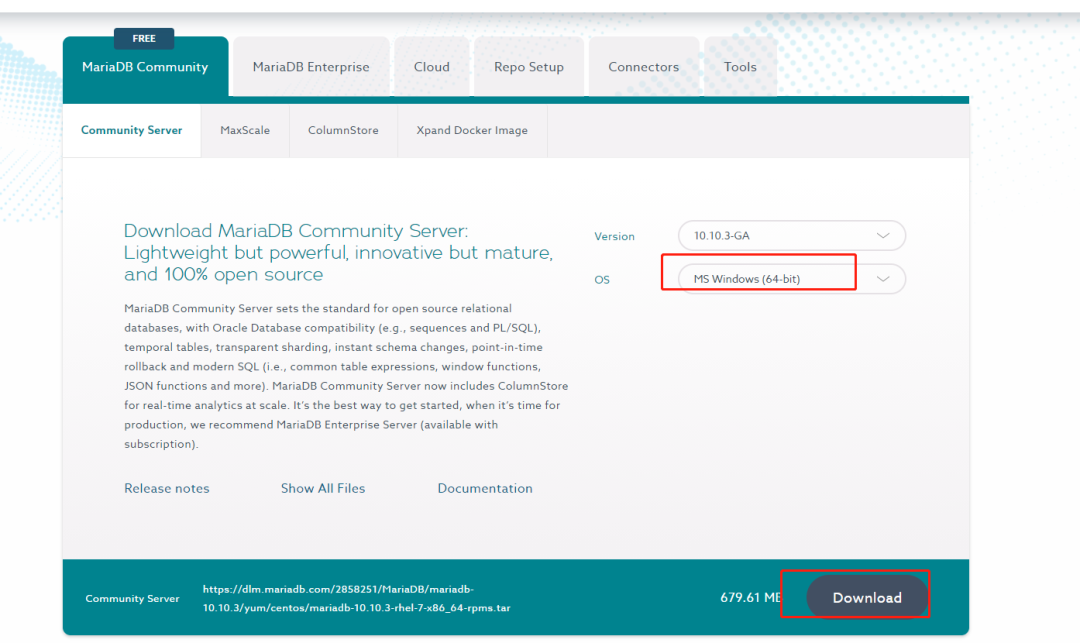Screen dimensions: 1080x643
Task: Click the Version dropdown chevron arrow
Action: 882,235
